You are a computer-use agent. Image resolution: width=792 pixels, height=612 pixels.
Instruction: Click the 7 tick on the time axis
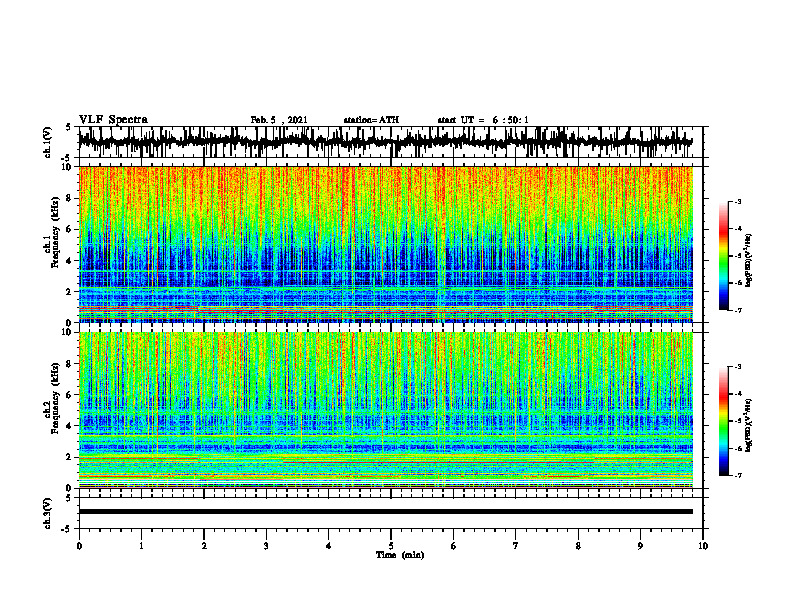(516, 546)
